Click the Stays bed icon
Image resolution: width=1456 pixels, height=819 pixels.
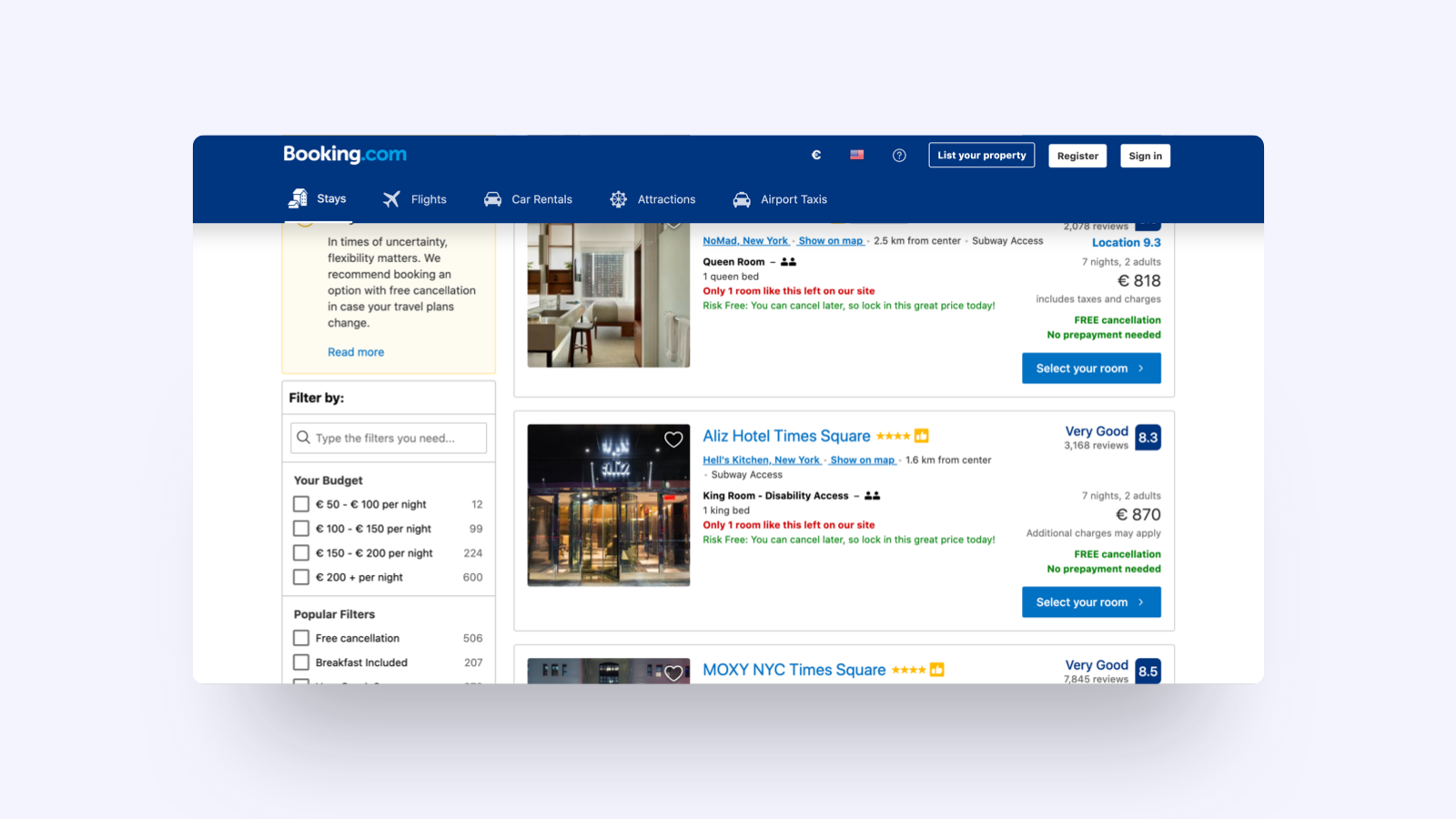[x=298, y=198]
